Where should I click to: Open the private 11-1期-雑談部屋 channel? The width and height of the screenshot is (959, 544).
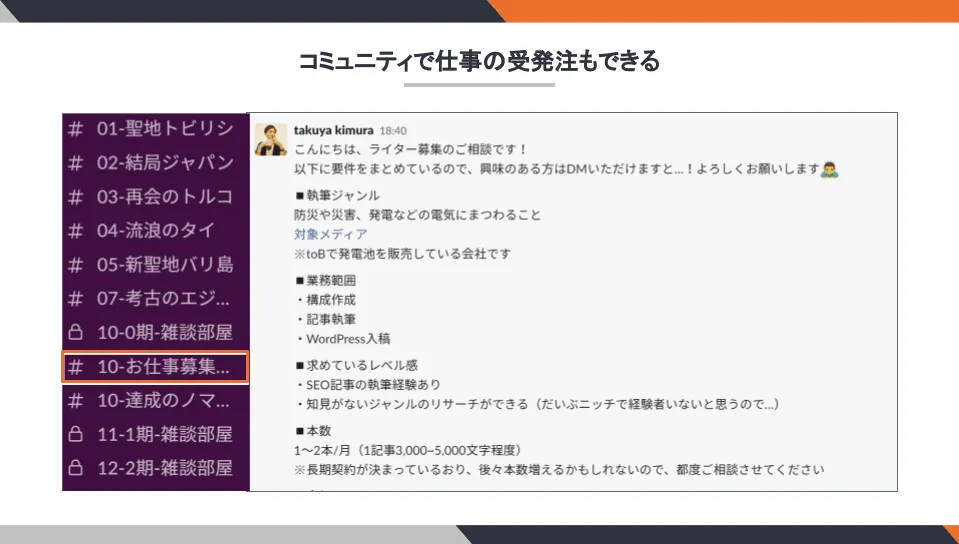pyautogui.click(x=155, y=434)
